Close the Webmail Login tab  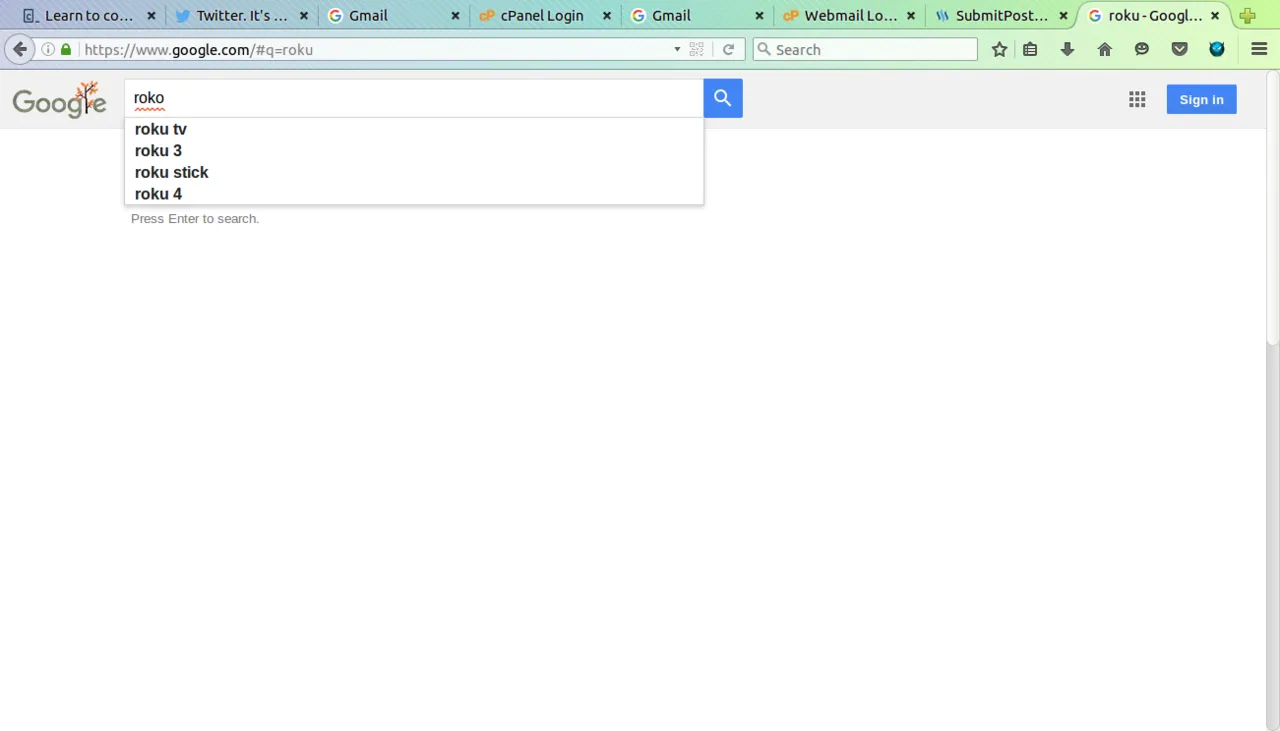(911, 16)
